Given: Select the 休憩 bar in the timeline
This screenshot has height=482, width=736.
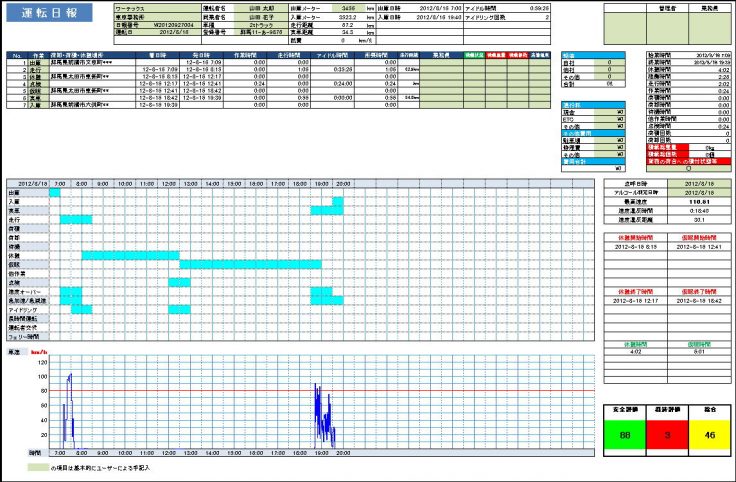Looking at the screenshot, I should [129, 255].
